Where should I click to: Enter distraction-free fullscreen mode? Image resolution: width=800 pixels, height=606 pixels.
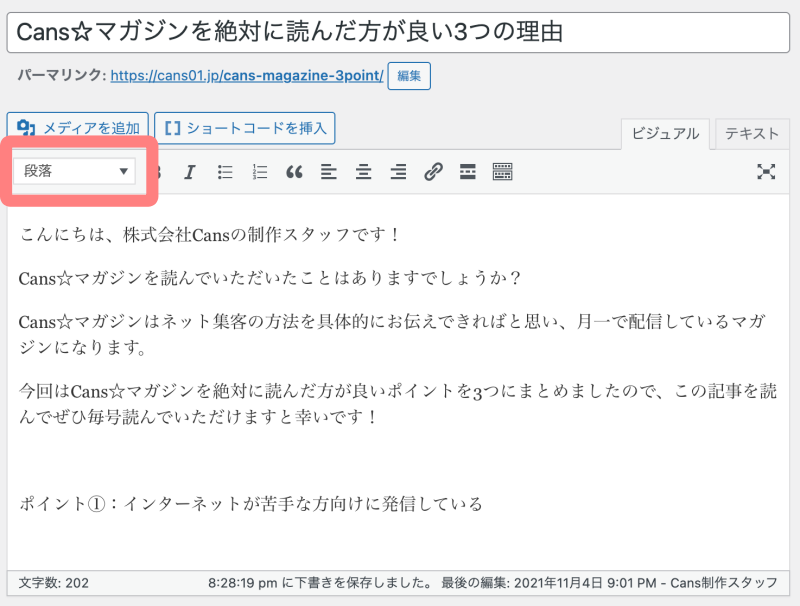coord(766,172)
